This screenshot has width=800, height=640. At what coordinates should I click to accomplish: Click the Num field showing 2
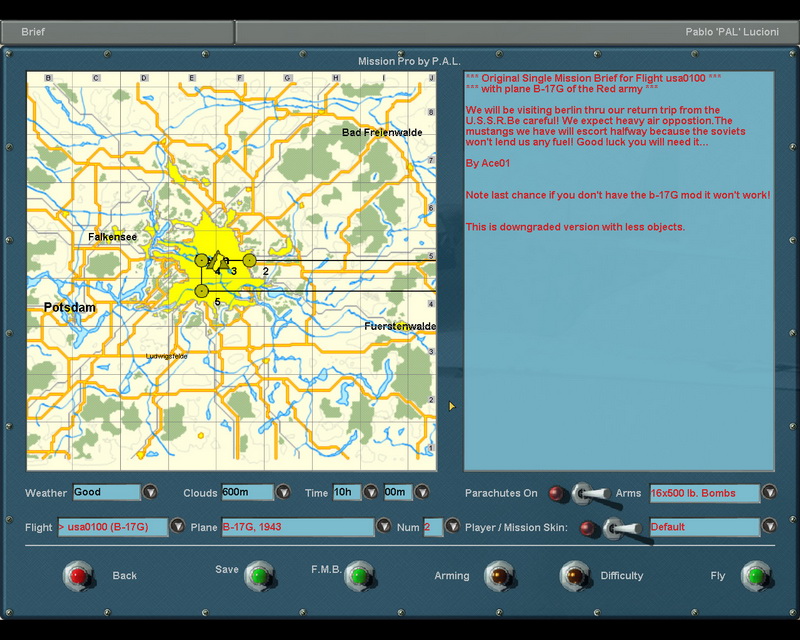433,527
